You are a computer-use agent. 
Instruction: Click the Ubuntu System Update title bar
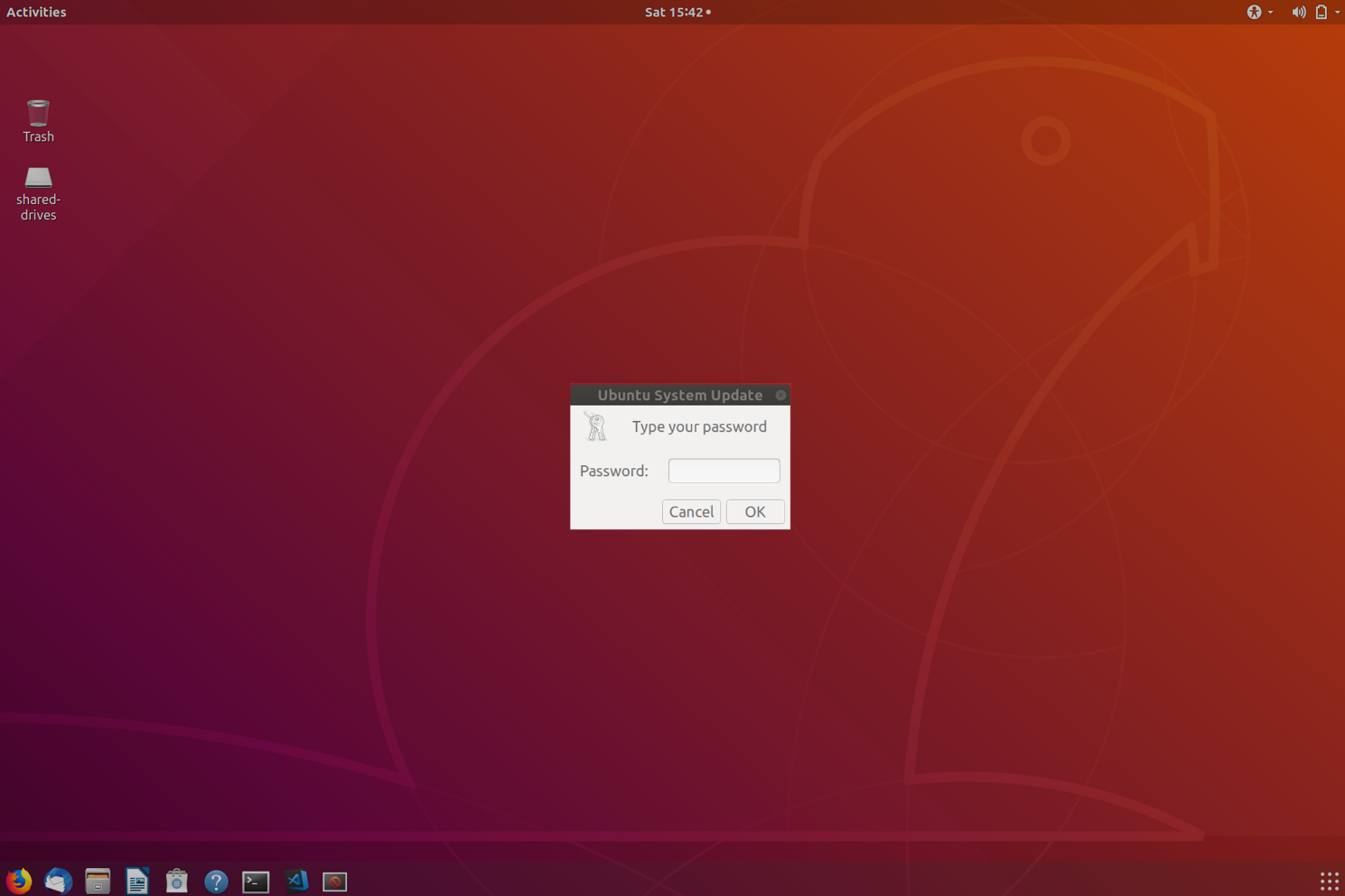(680, 395)
